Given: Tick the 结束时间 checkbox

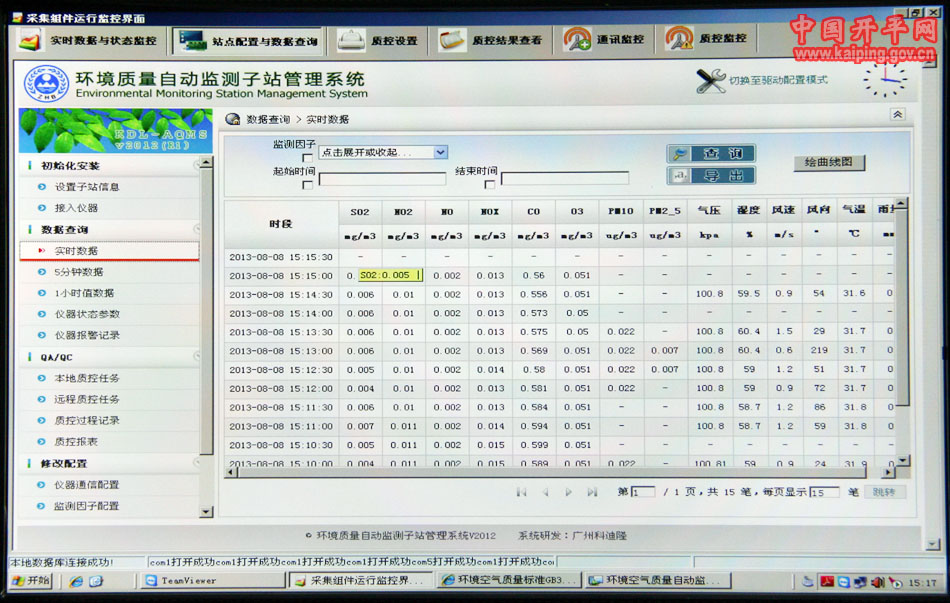Looking at the screenshot, I should click(489, 184).
